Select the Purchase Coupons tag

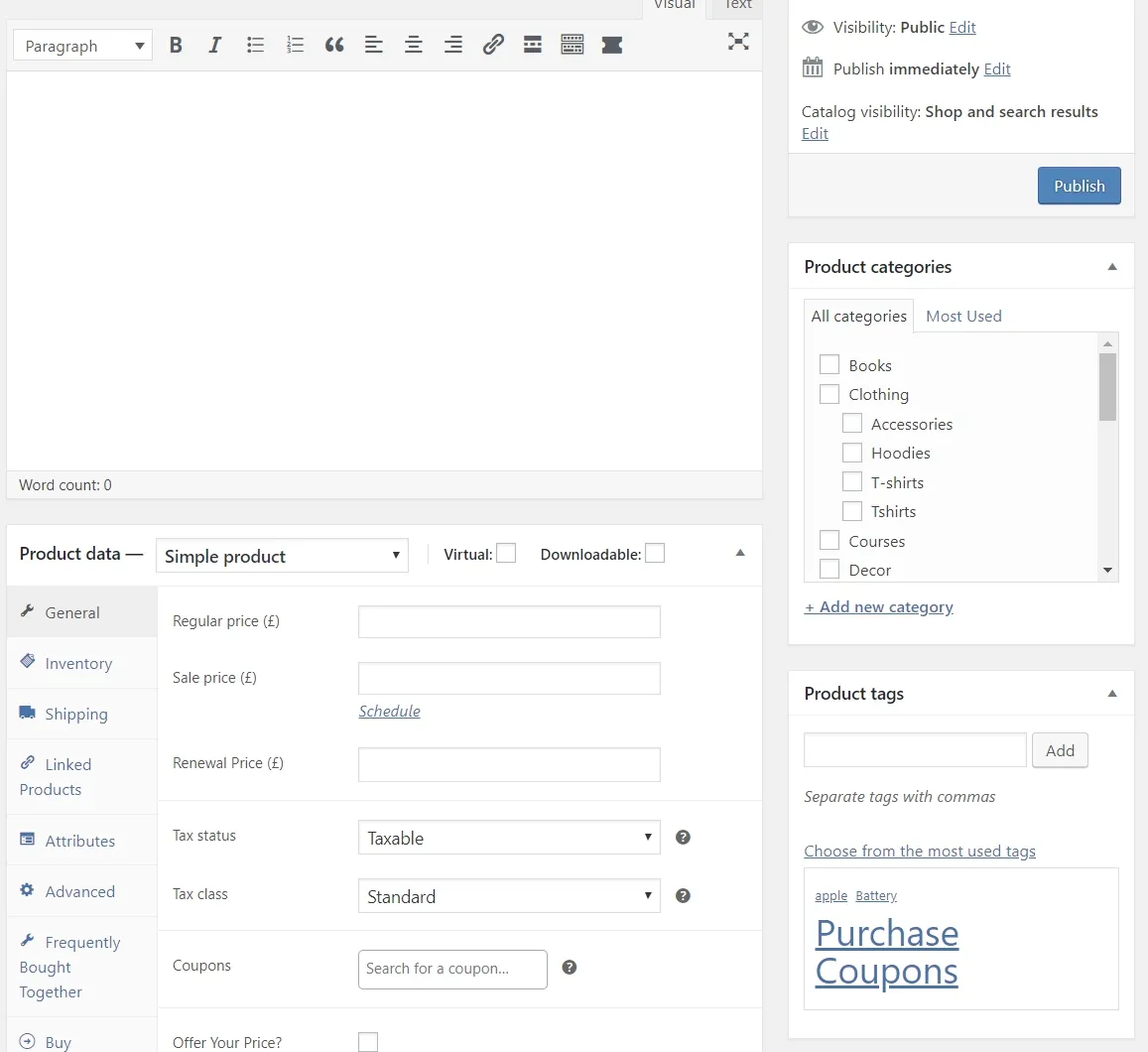click(x=887, y=953)
